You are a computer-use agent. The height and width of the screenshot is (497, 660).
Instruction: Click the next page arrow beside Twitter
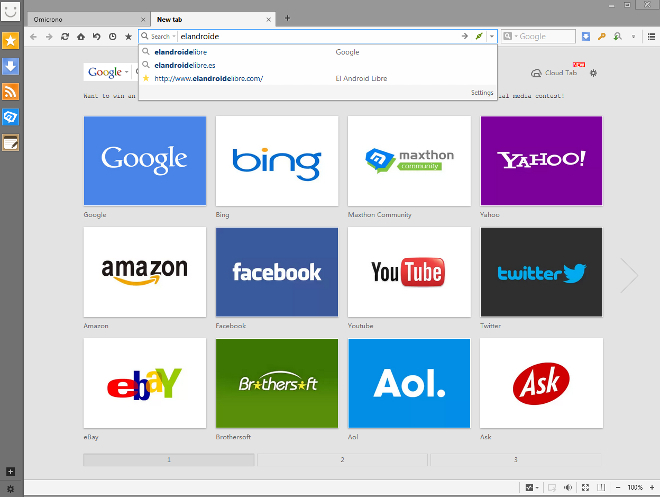(x=629, y=275)
